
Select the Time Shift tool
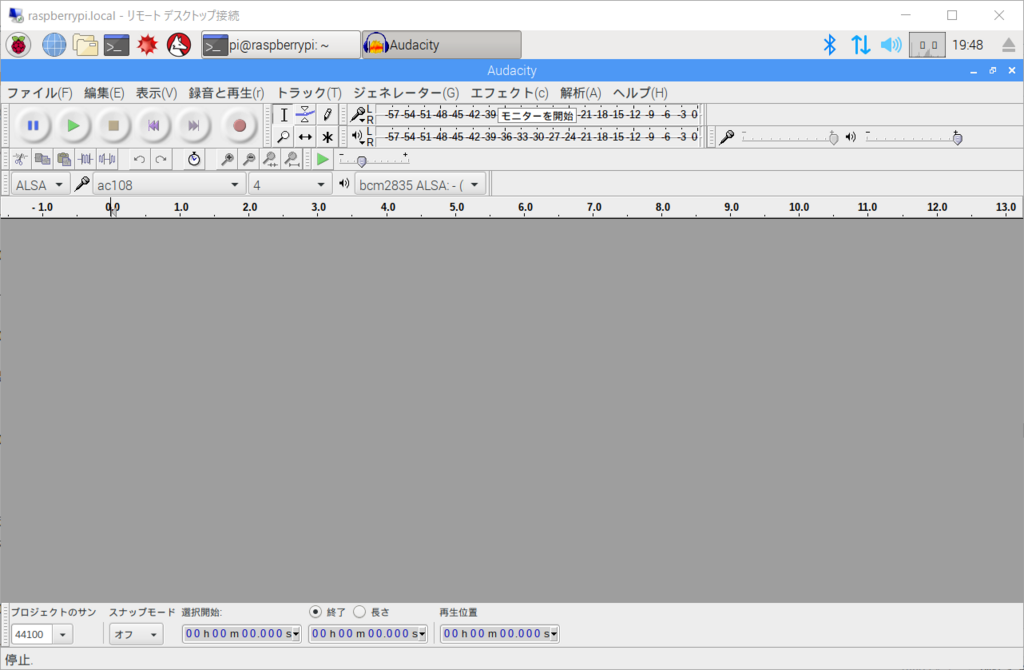click(305, 137)
